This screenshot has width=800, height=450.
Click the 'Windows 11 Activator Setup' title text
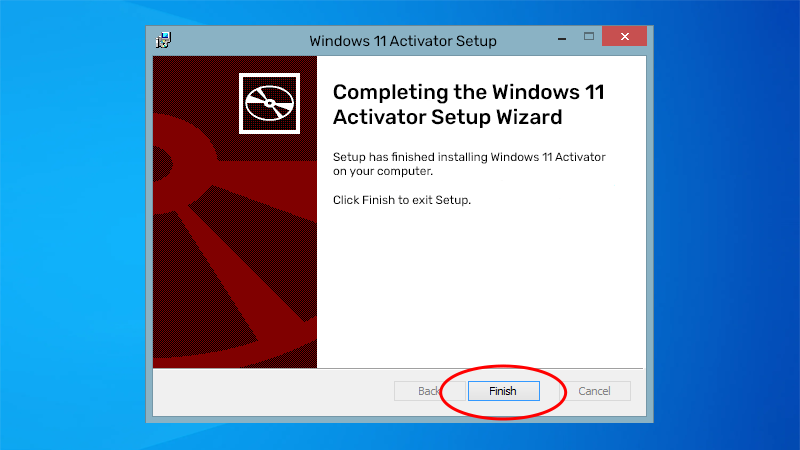(x=403, y=41)
